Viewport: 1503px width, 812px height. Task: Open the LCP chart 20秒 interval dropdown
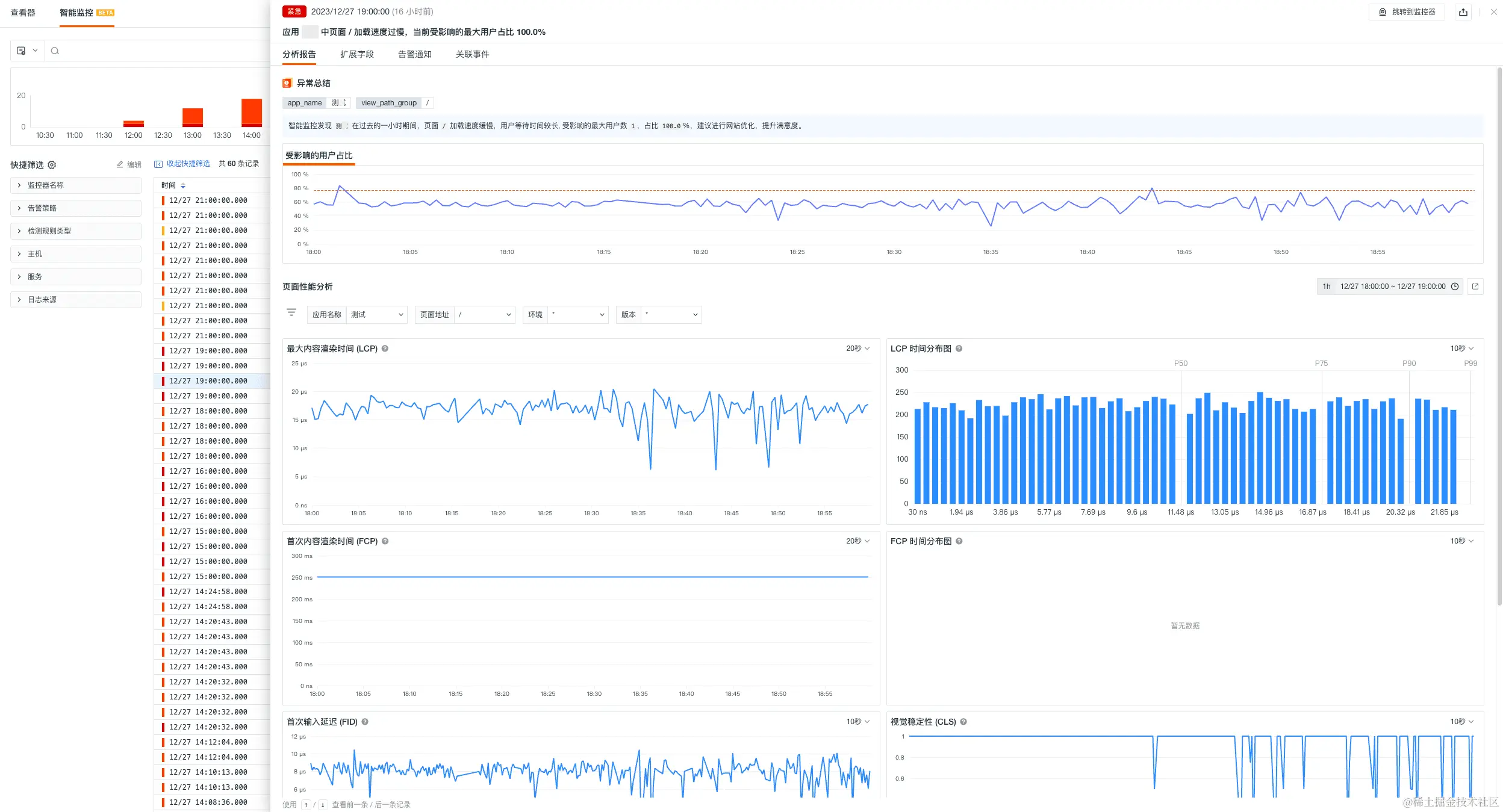coord(857,349)
